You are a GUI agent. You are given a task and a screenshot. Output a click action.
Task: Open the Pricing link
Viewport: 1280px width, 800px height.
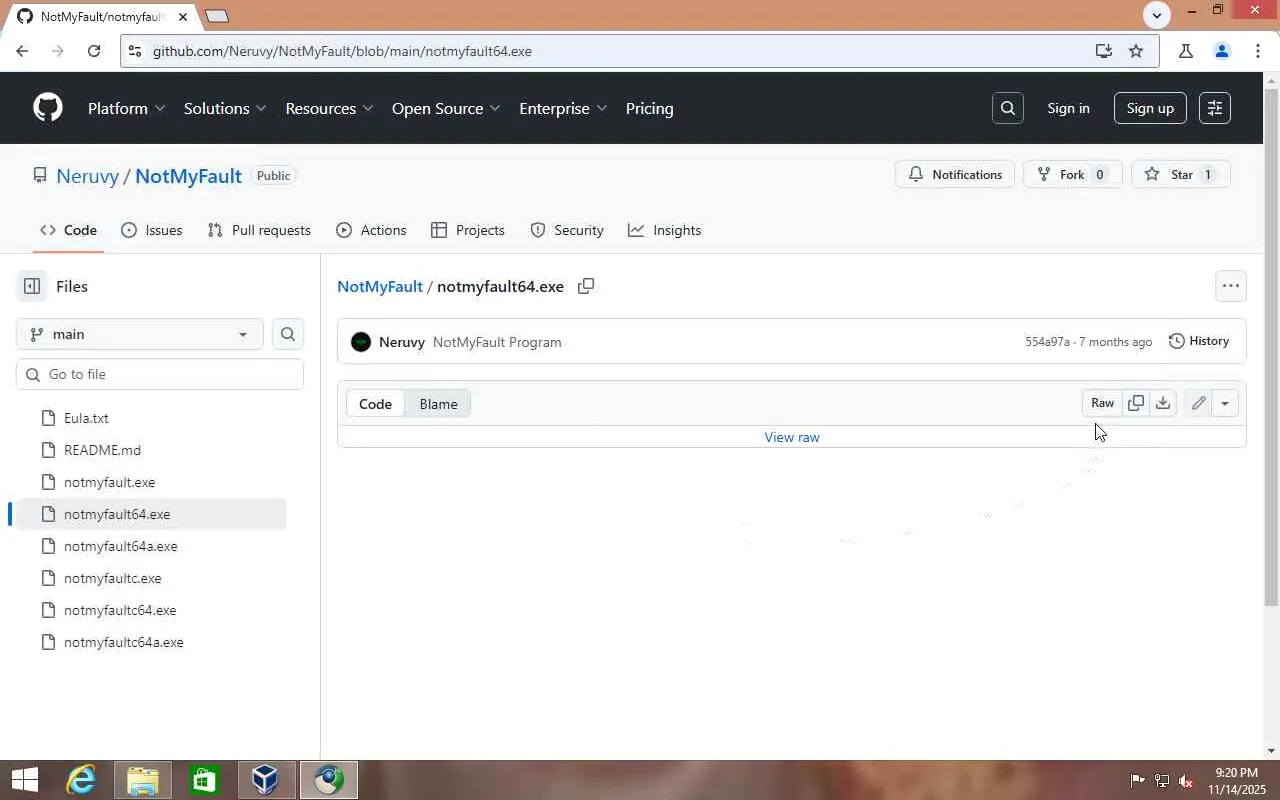(649, 108)
